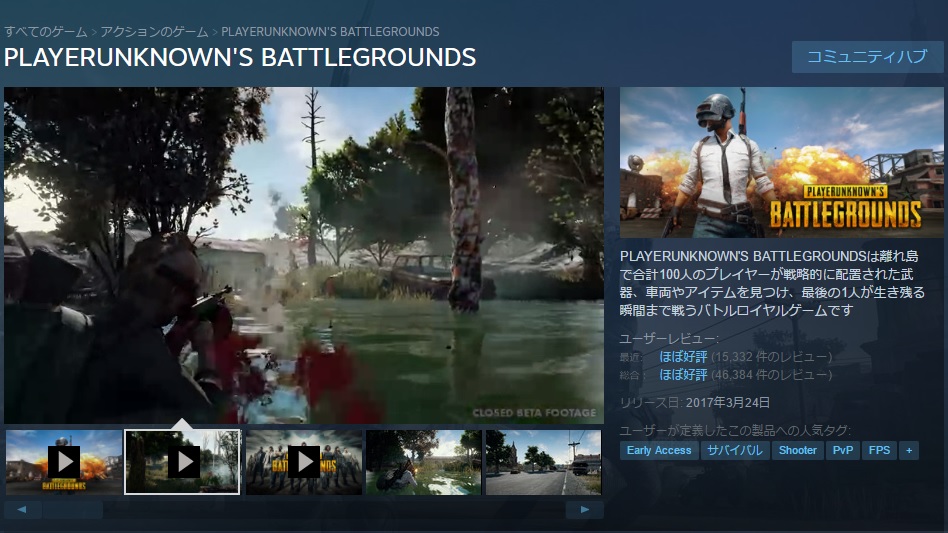The image size is (948, 533).
Task: Open the コミュニティハブ button
Action: pos(867,57)
